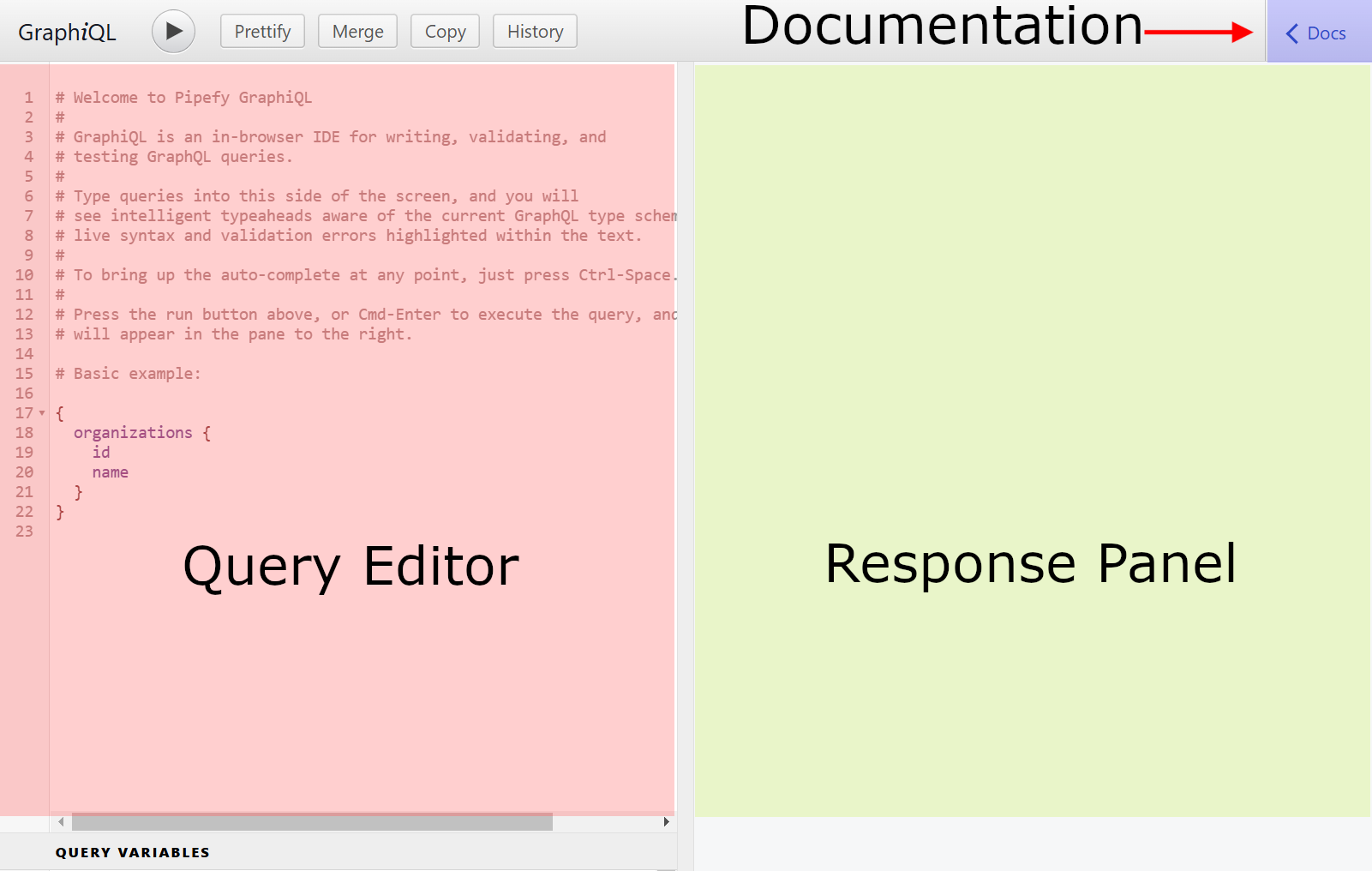This screenshot has height=871, width=1372.
Task: Click the "# testing GraphQL queries." comment
Action: [x=175, y=157]
